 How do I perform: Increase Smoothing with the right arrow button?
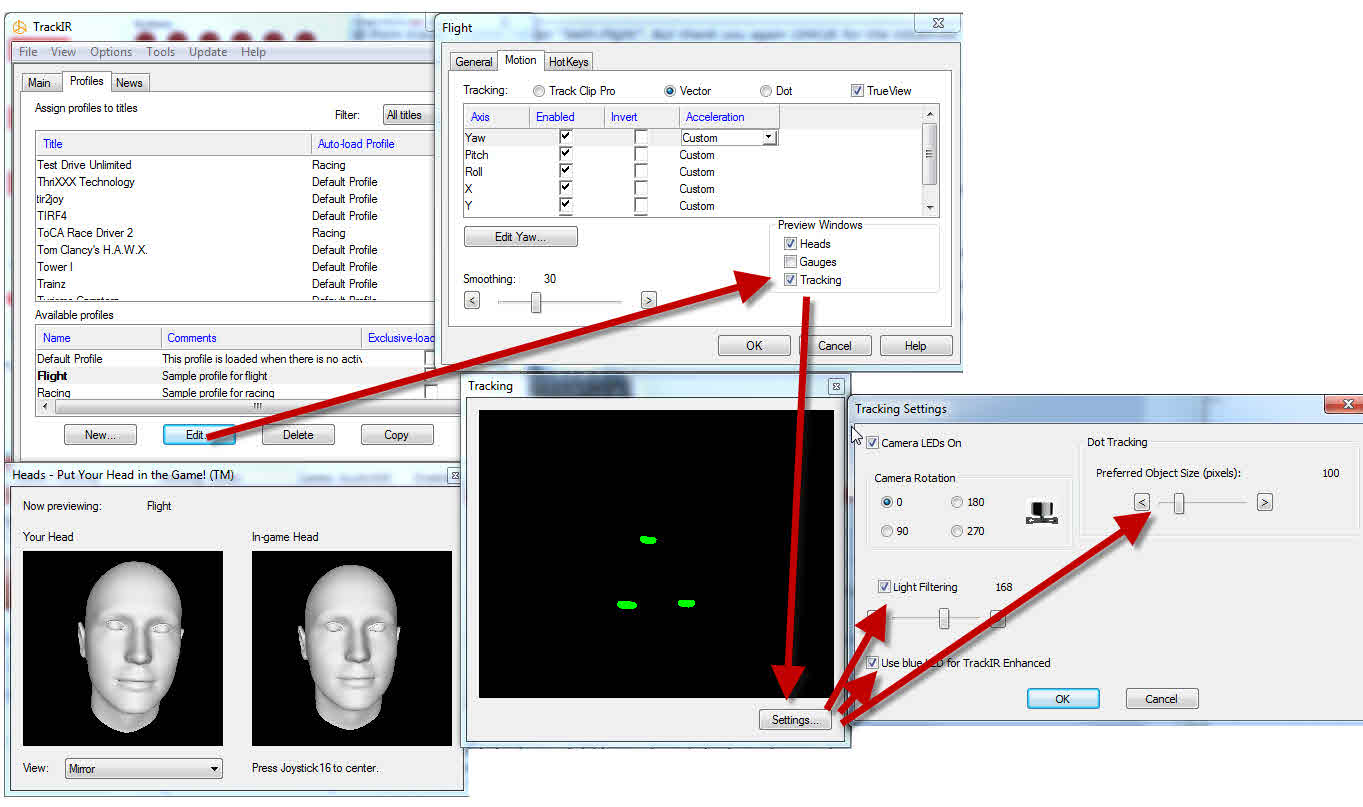pyautogui.click(x=648, y=300)
